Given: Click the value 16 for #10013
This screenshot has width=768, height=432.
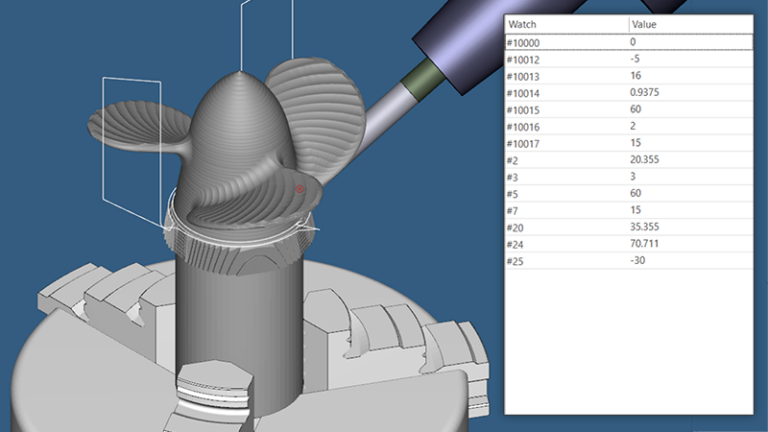Looking at the screenshot, I should [636, 74].
